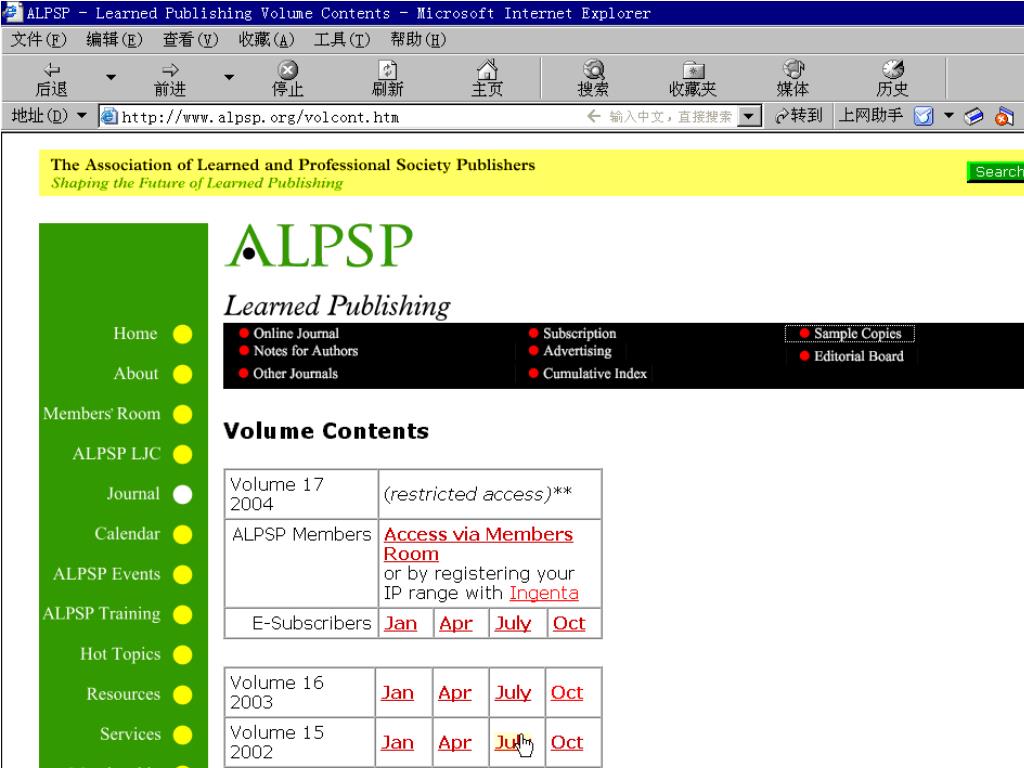
Task: Open the Online Journal link
Action: (296, 333)
